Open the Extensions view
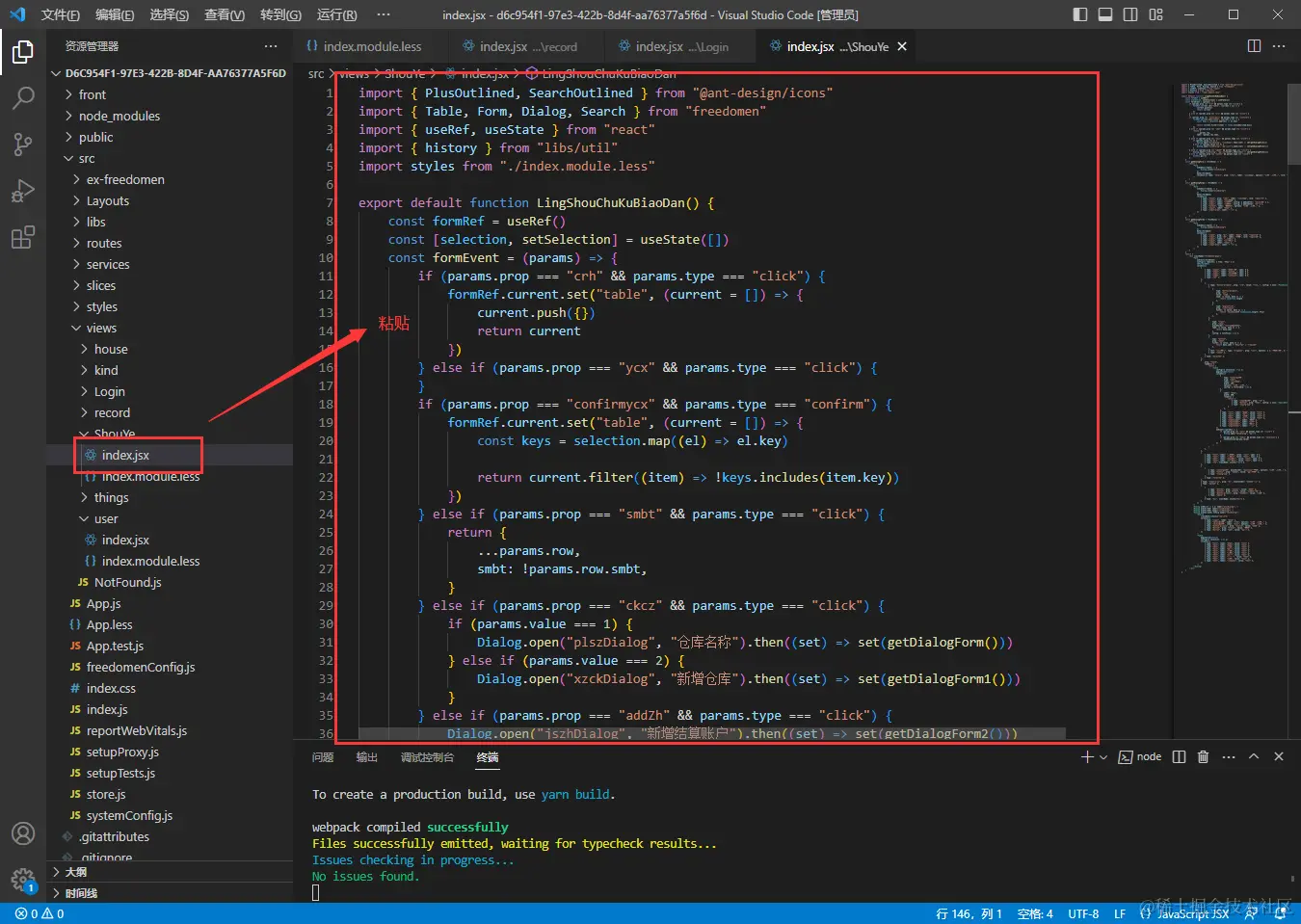This screenshot has width=1301, height=924. [23, 237]
